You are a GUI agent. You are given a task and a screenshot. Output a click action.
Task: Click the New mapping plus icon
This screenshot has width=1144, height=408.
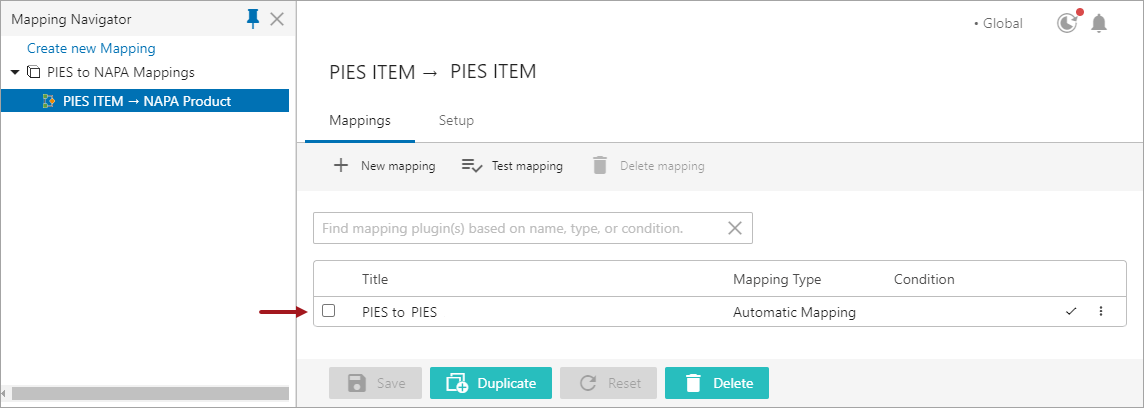click(341, 166)
